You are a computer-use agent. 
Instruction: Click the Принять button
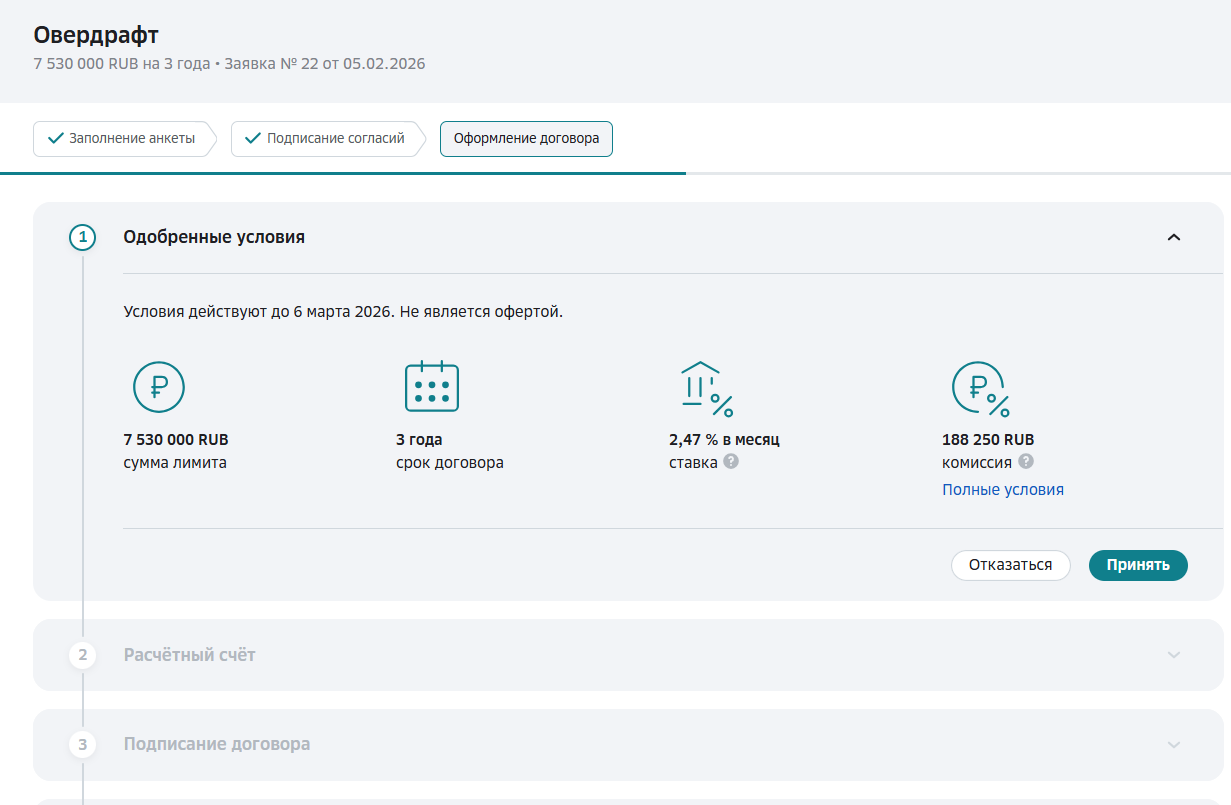tap(1138, 565)
